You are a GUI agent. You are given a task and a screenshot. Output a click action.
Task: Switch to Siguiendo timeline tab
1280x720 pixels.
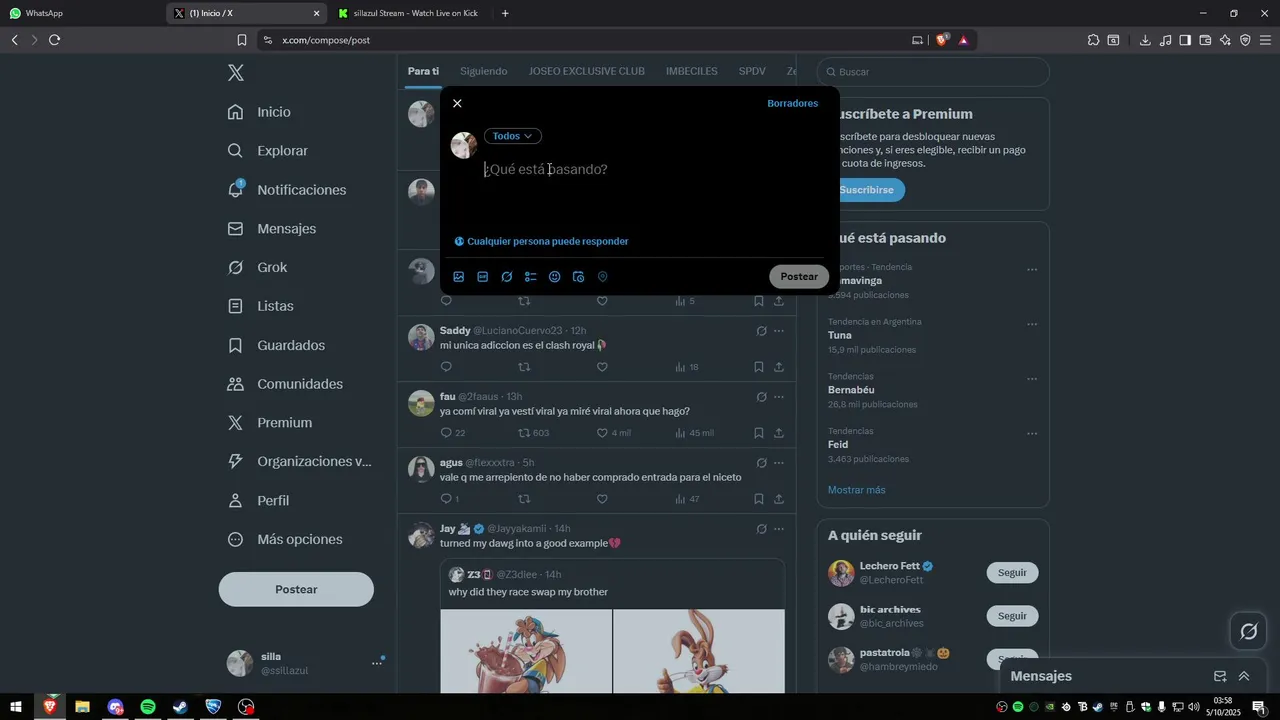point(484,71)
